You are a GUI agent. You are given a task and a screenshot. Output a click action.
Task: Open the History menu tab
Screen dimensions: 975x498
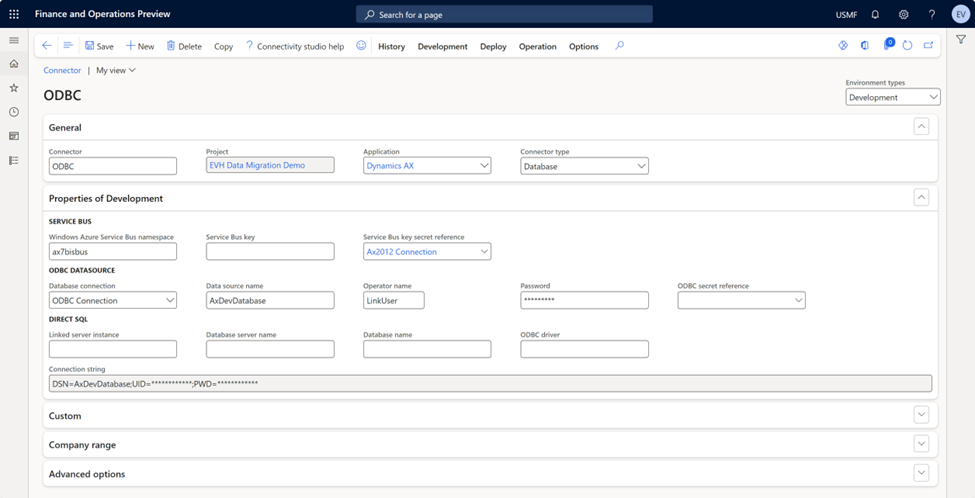click(391, 46)
